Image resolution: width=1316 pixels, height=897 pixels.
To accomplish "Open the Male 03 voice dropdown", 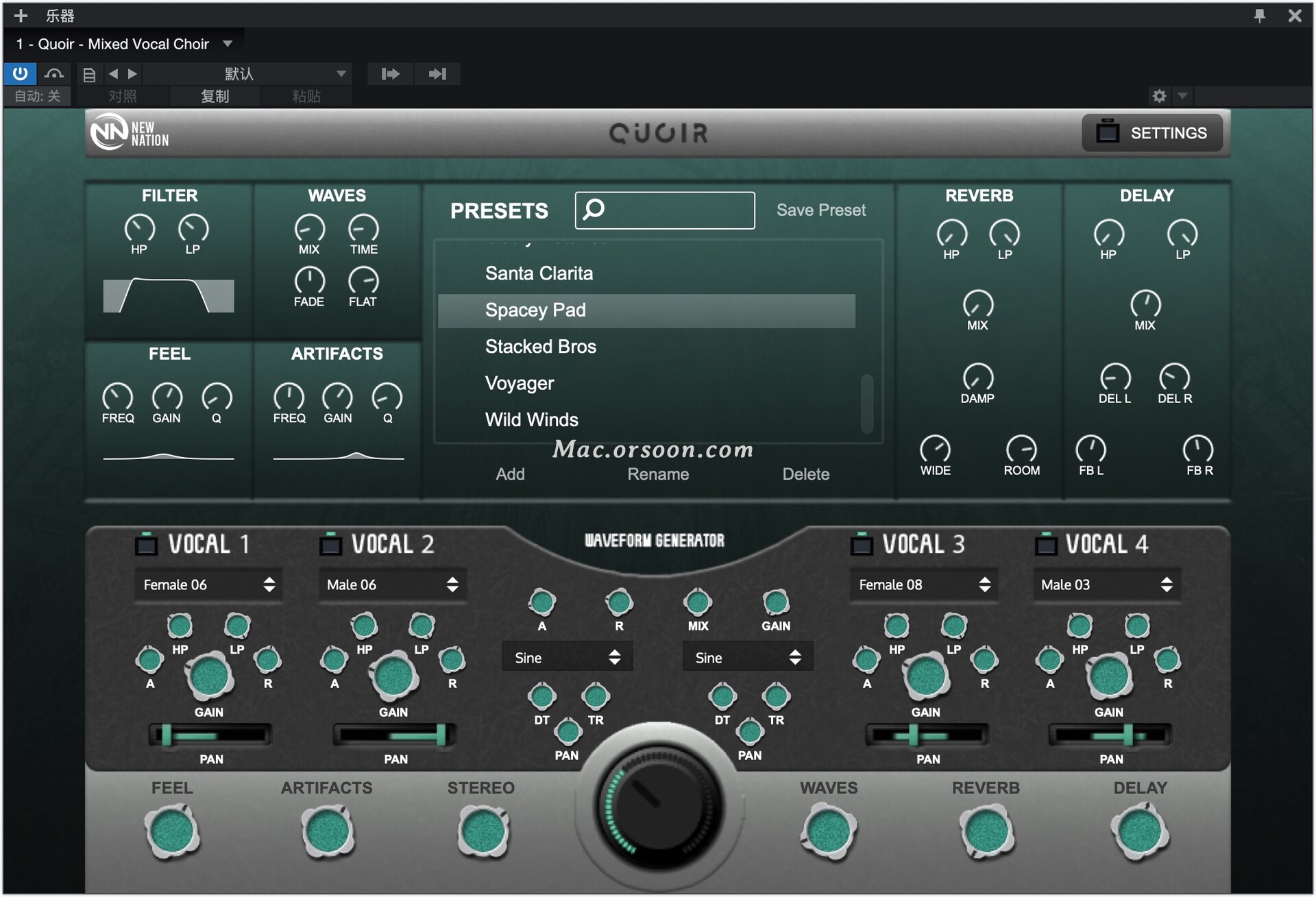I will click(x=1106, y=585).
